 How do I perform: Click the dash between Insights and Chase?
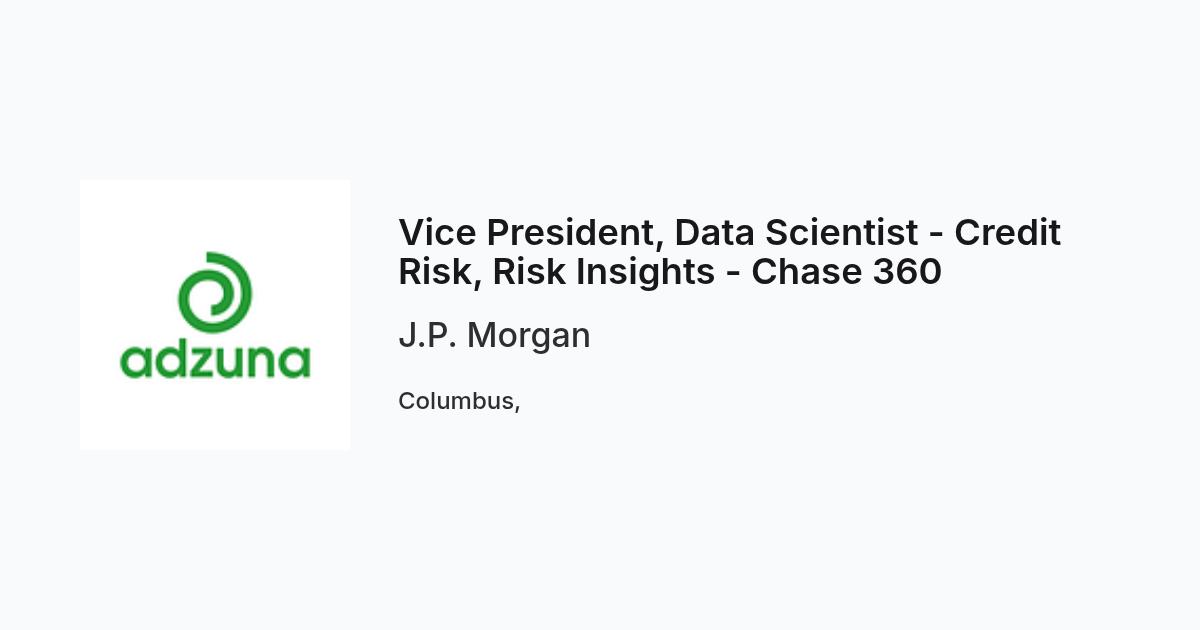[x=733, y=276]
